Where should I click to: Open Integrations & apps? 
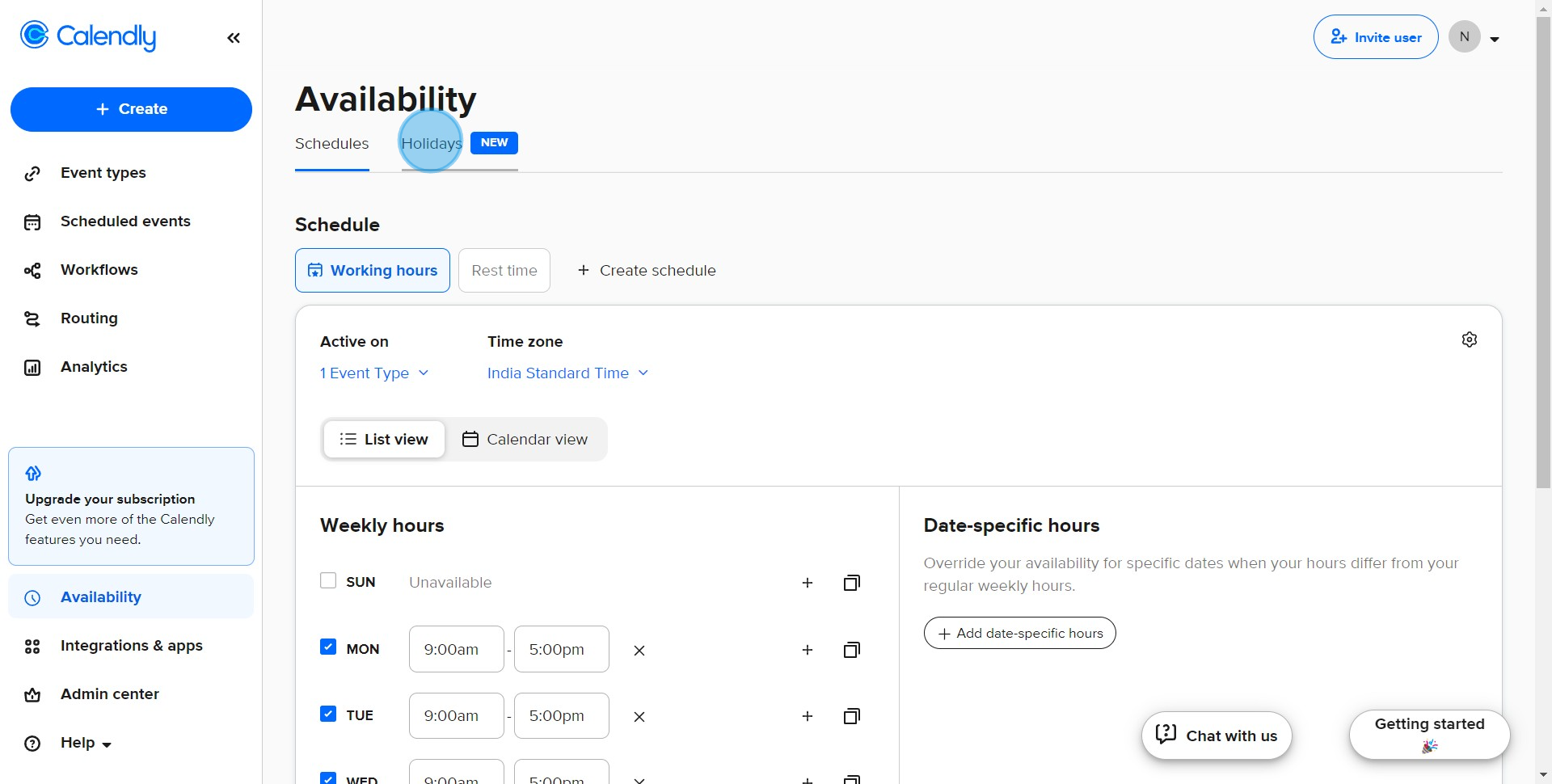click(x=131, y=646)
